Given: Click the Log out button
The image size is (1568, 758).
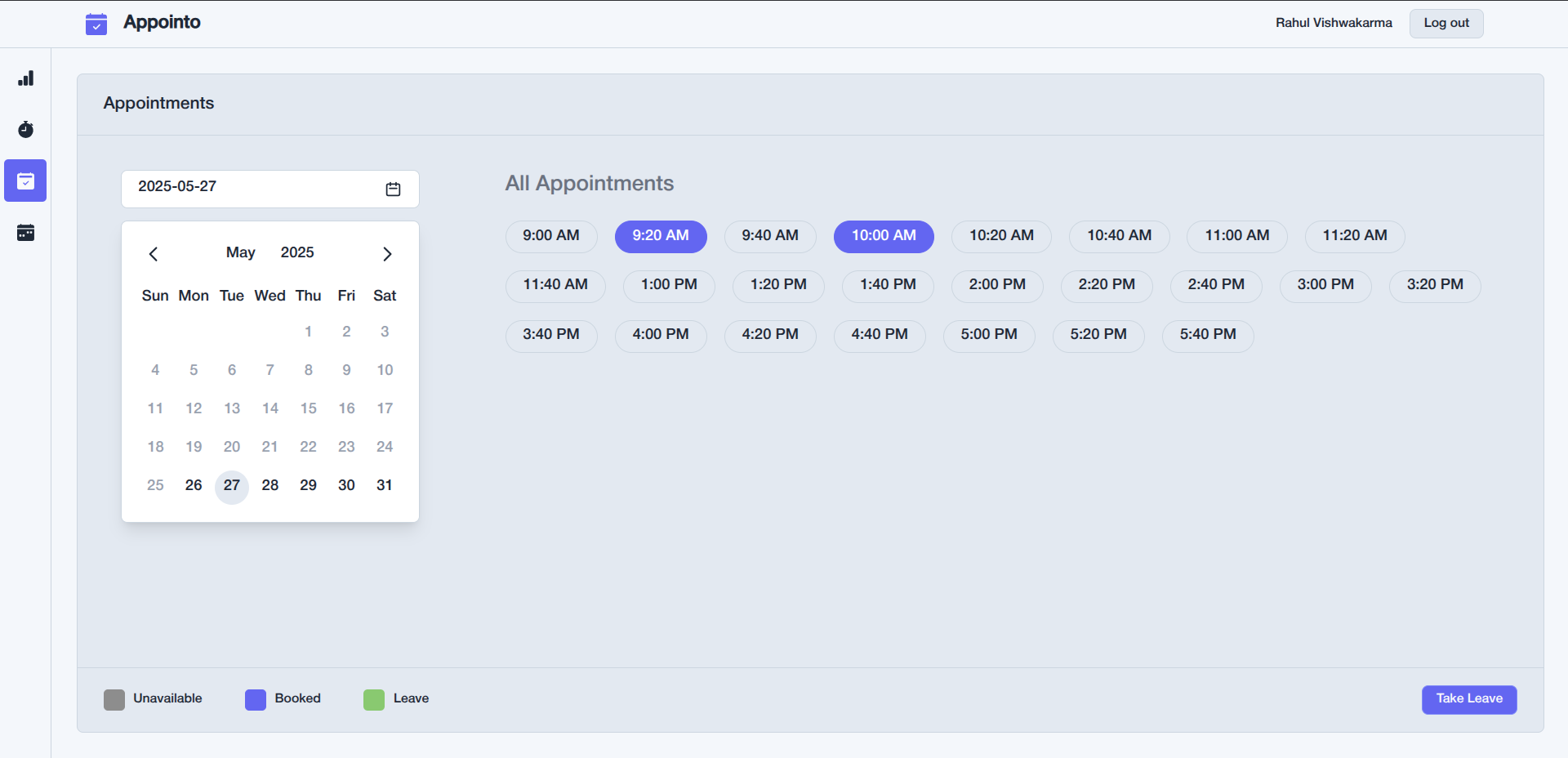Looking at the screenshot, I should 1445,23.
